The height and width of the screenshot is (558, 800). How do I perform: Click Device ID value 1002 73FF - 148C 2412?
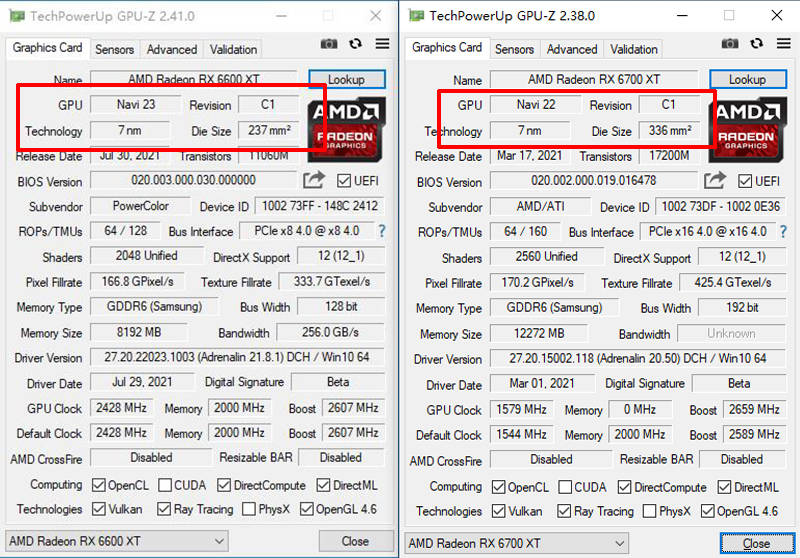(319, 206)
